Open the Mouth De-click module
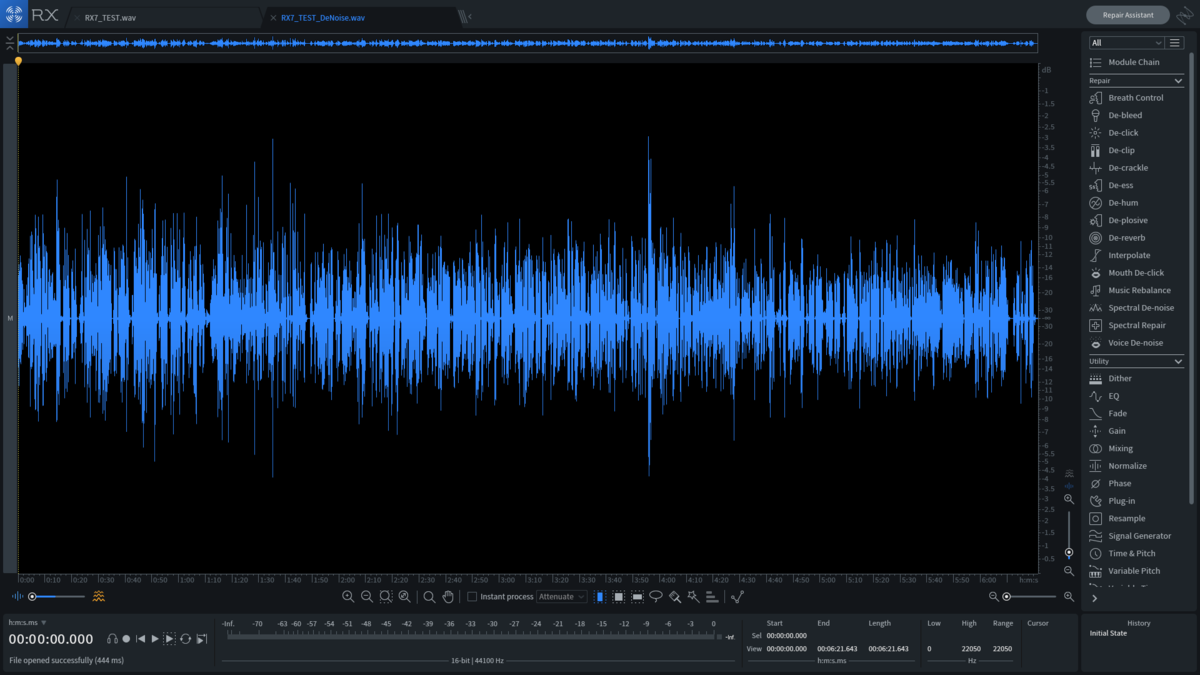Viewport: 1200px width, 675px height. (1136, 273)
